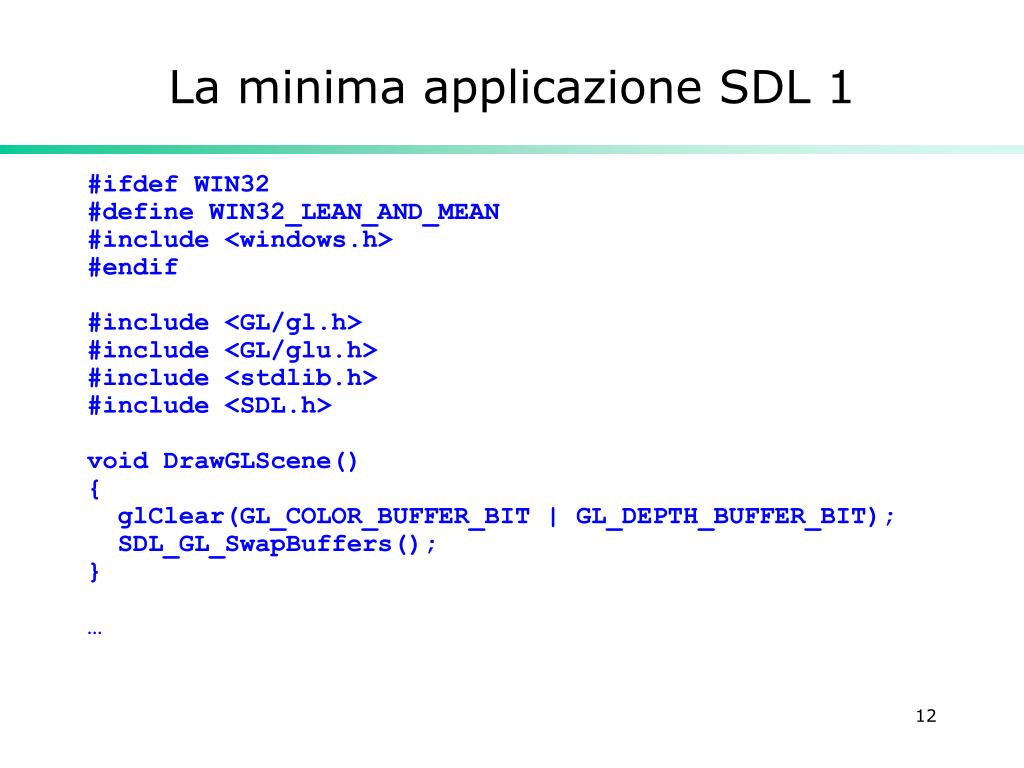Click the ellipsis below the code
This screenshot has width=1024, height=768.
[x=94, y=632]
